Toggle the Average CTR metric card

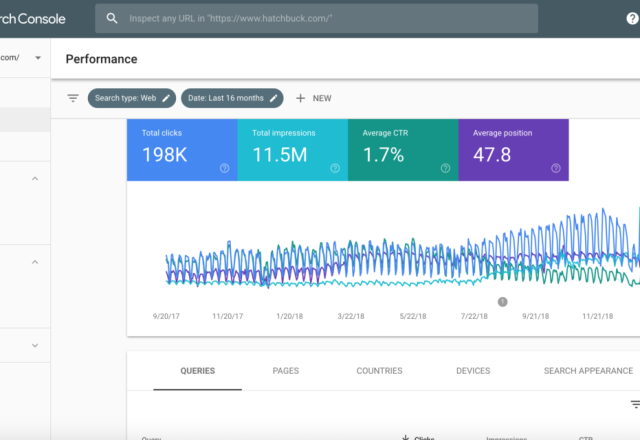point(403,150)
